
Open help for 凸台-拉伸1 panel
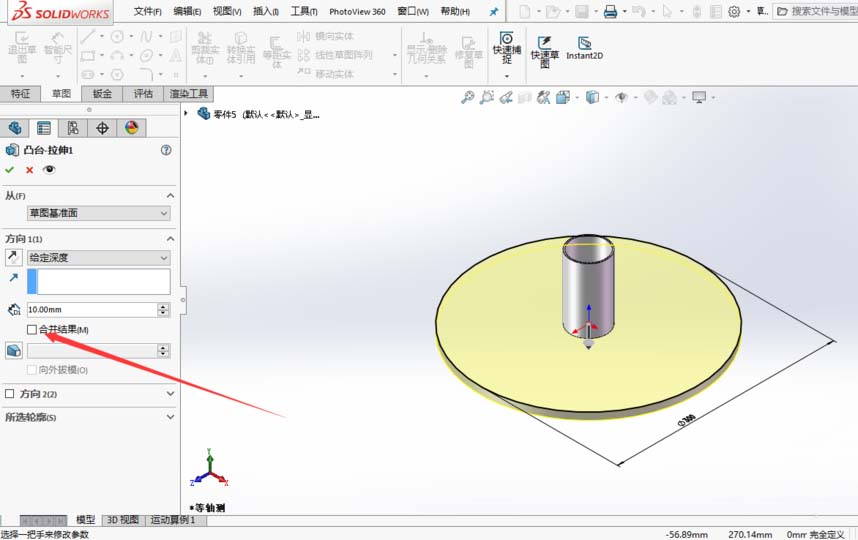[166, 150]
